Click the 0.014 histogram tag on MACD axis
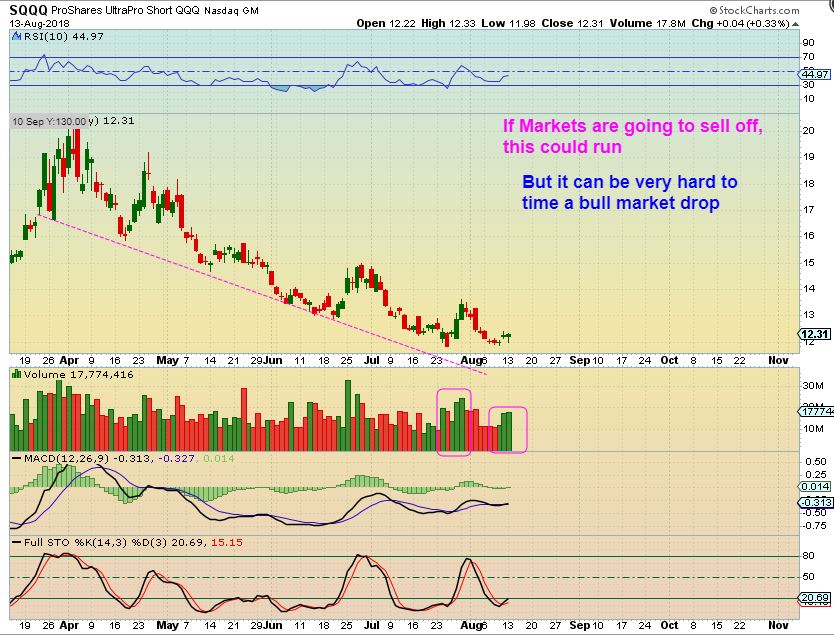 tap(815, 487)
